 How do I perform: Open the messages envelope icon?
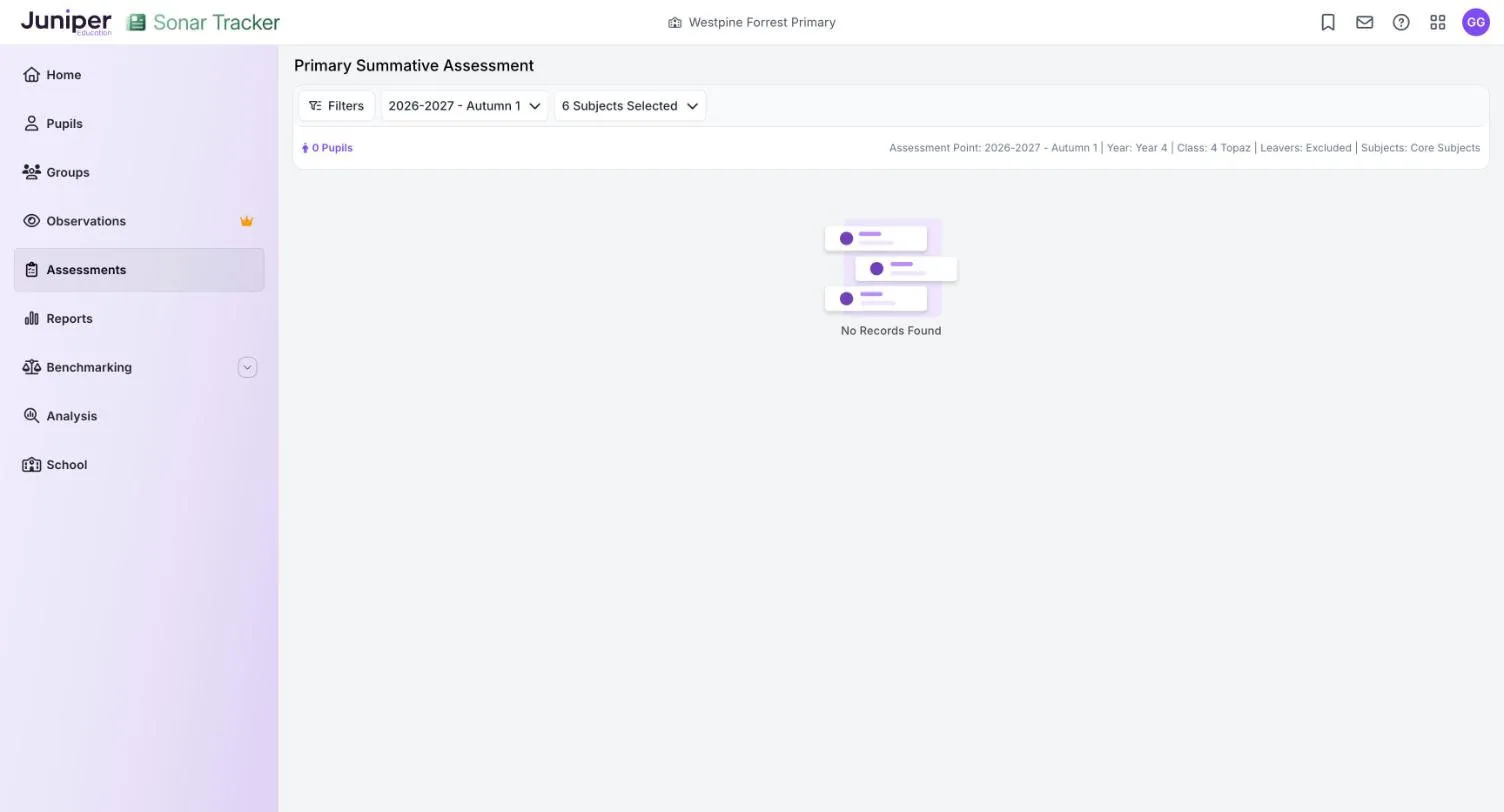[1365, 22]
